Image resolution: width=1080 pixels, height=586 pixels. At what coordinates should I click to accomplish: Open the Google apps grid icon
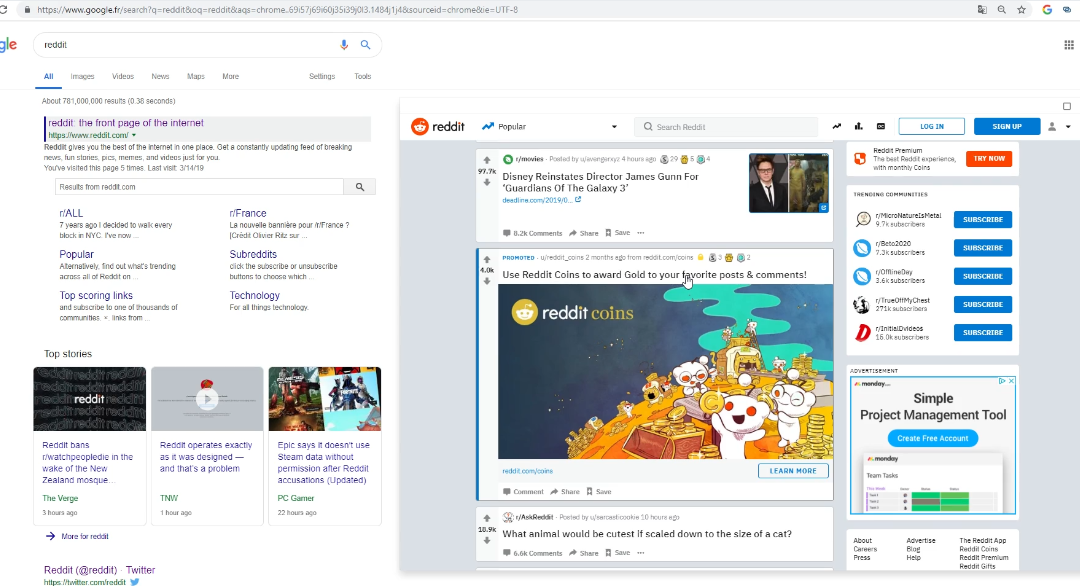(1069, 45)
